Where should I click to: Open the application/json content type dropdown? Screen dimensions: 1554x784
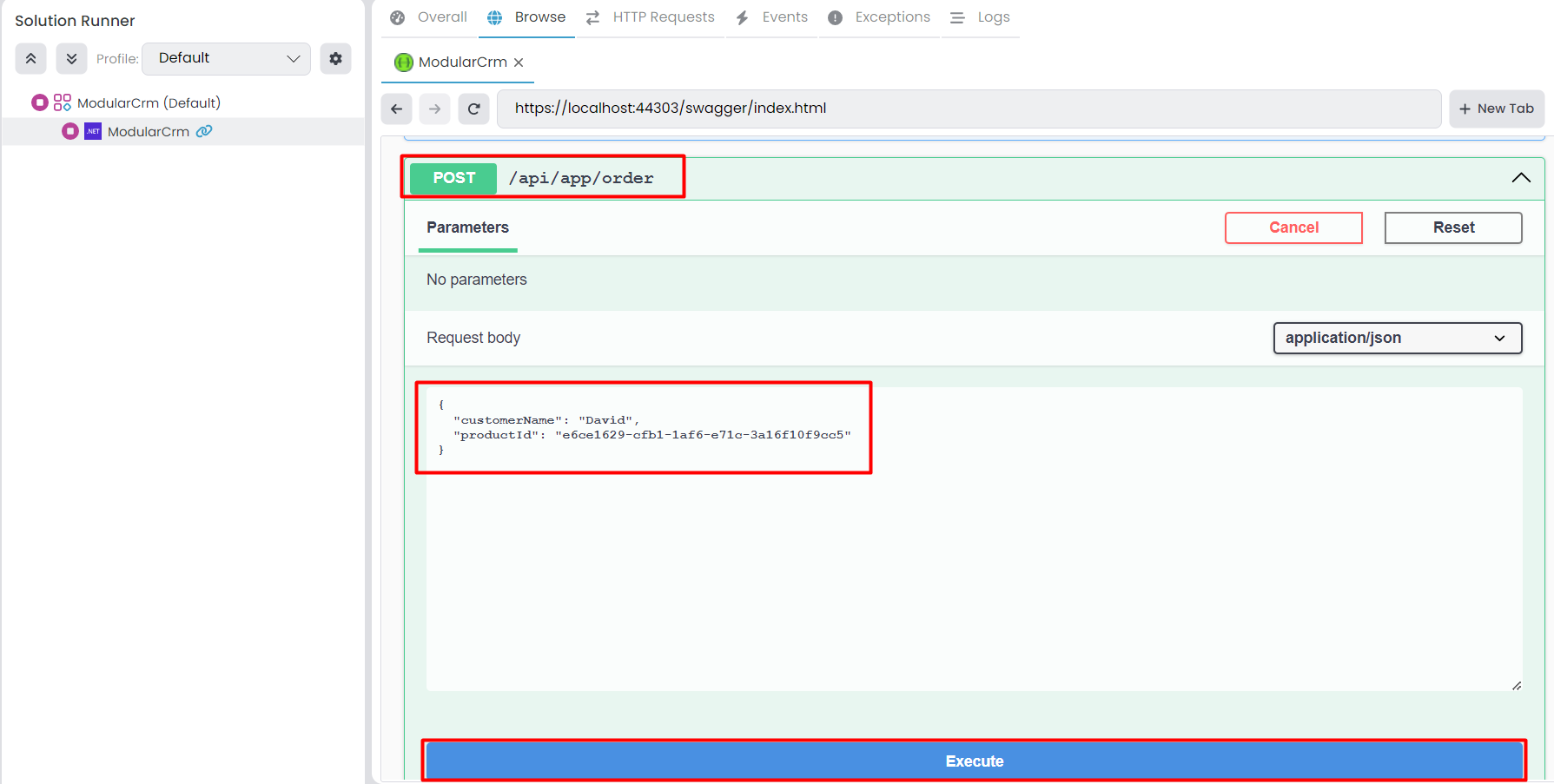click(1397, 338)
